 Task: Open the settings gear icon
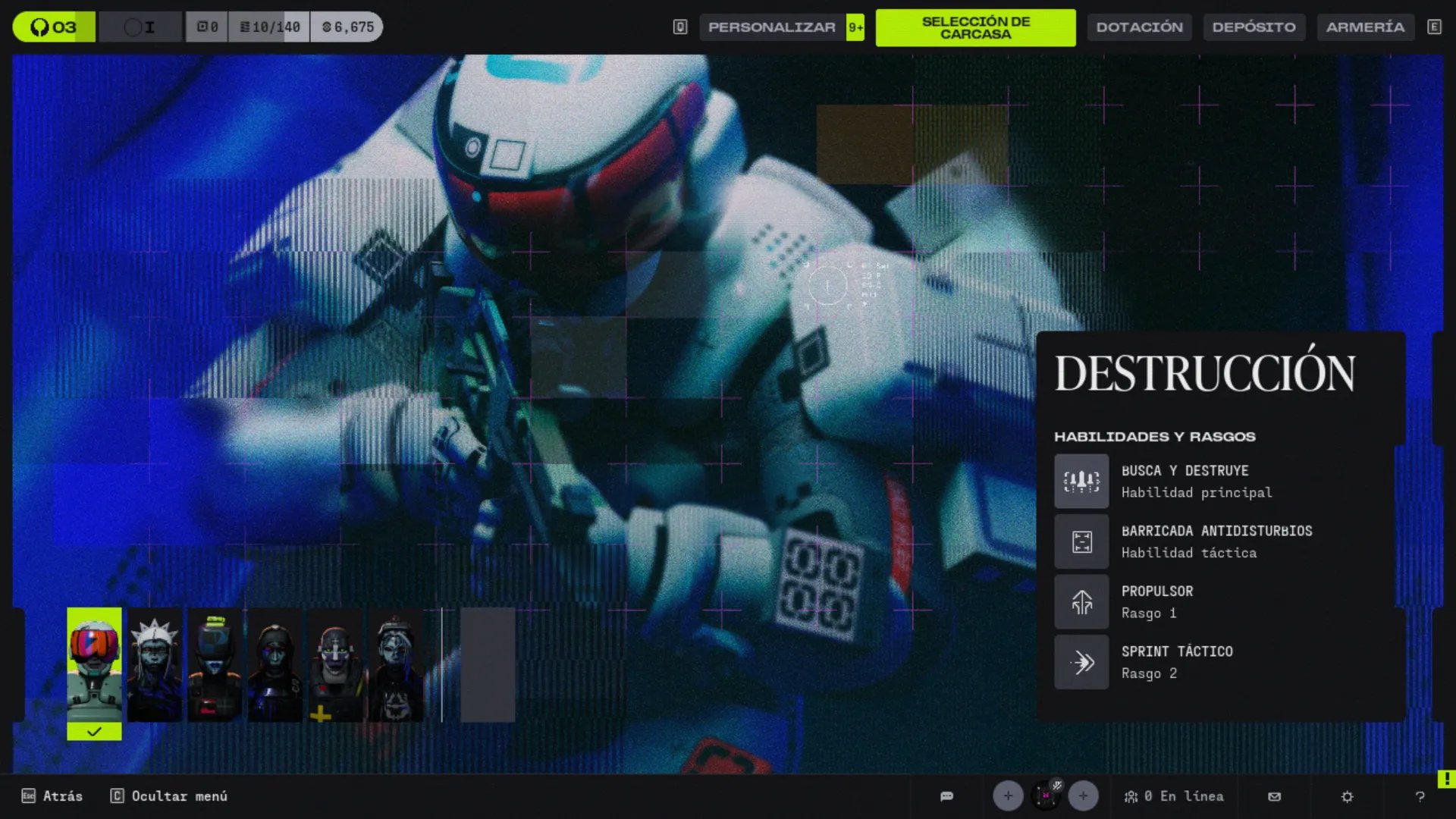(x=1347, y=796)
